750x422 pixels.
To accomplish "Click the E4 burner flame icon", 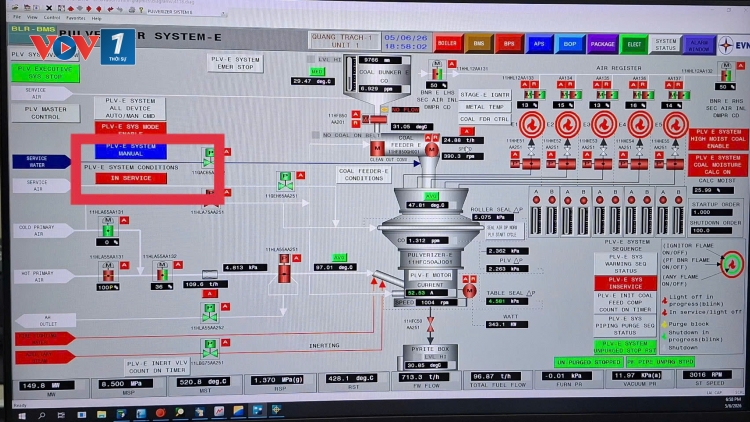I will coord(640,125).
